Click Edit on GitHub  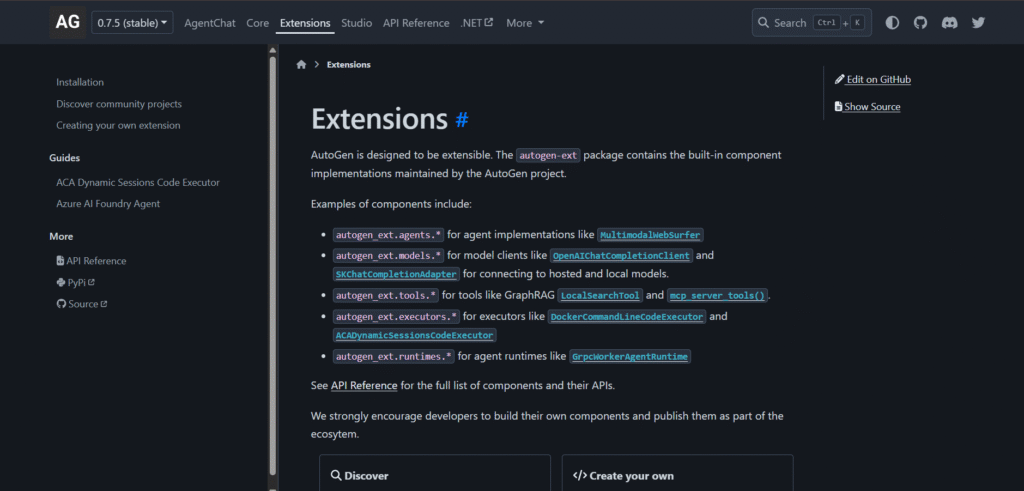[872, 80]
